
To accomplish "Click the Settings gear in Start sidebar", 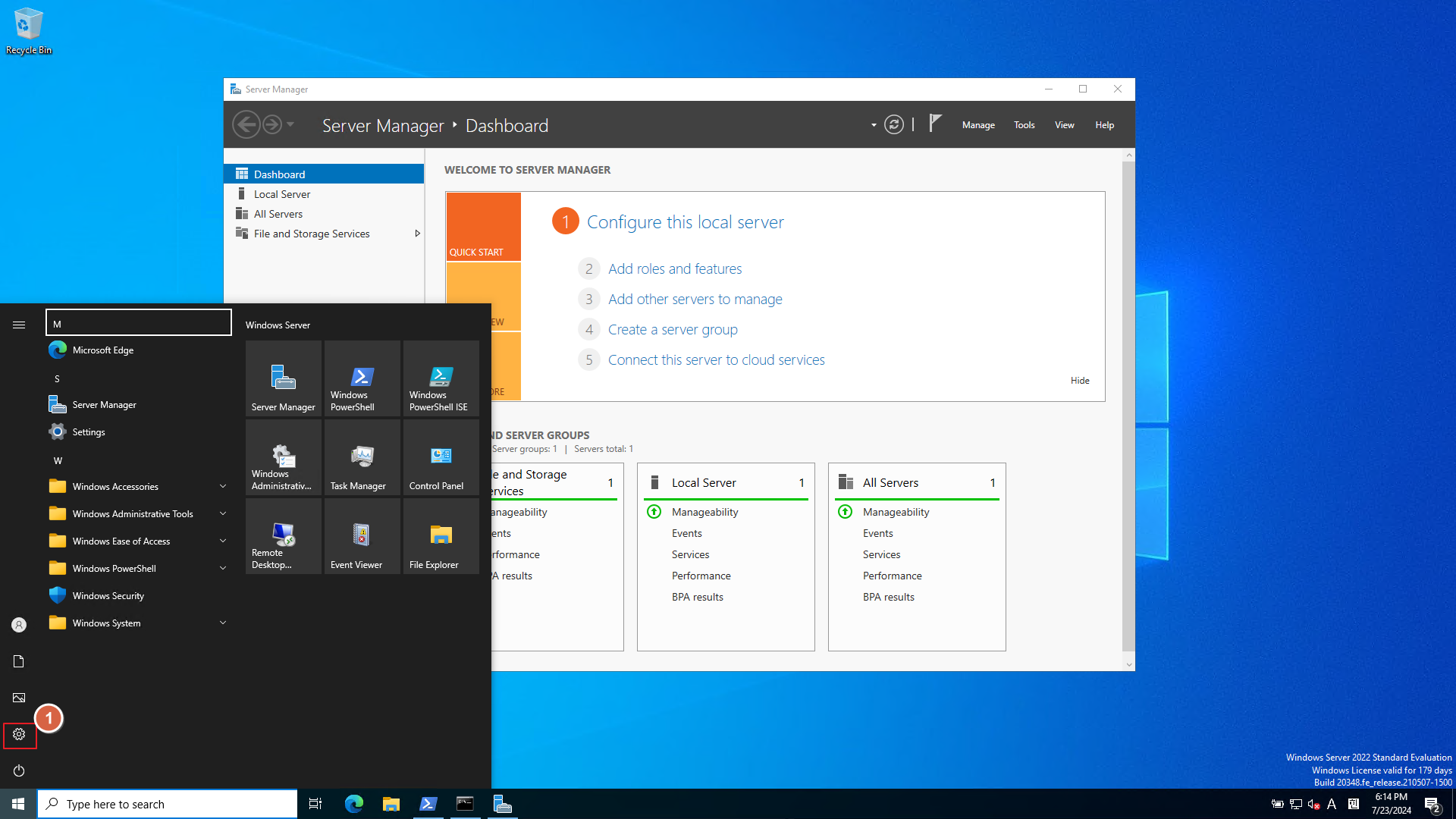I will (x=19, y=734).
